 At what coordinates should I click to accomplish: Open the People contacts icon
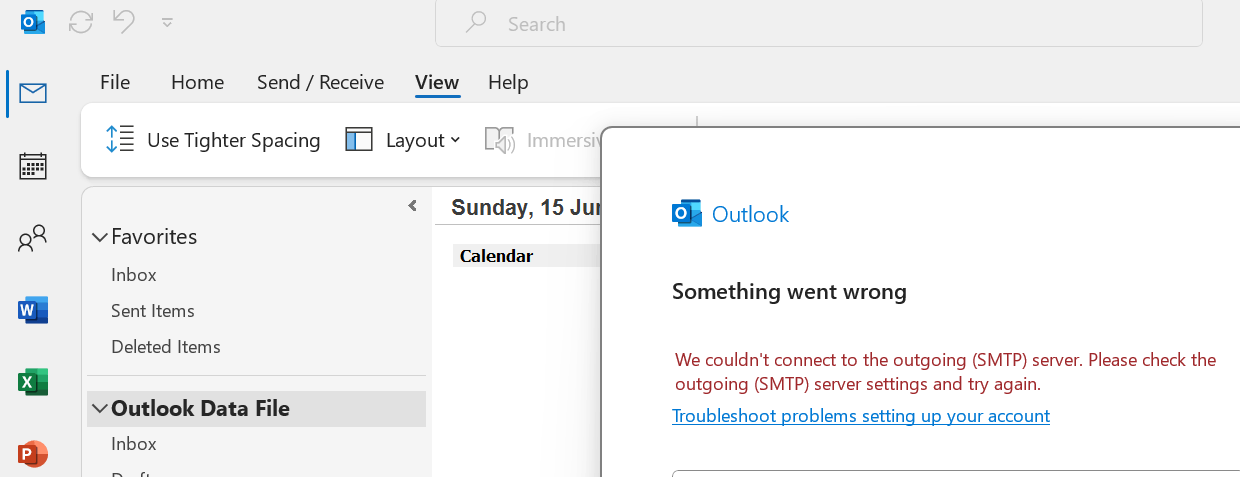(x=33, y=238)
